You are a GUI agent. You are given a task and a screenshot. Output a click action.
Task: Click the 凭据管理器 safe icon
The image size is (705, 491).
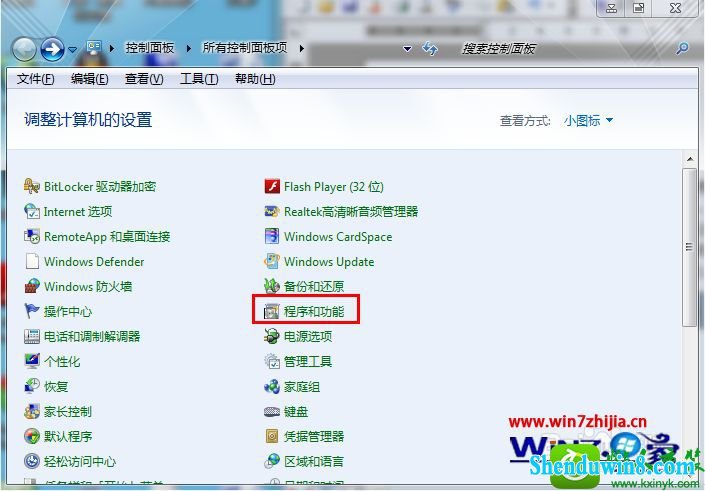pos(272,436)
